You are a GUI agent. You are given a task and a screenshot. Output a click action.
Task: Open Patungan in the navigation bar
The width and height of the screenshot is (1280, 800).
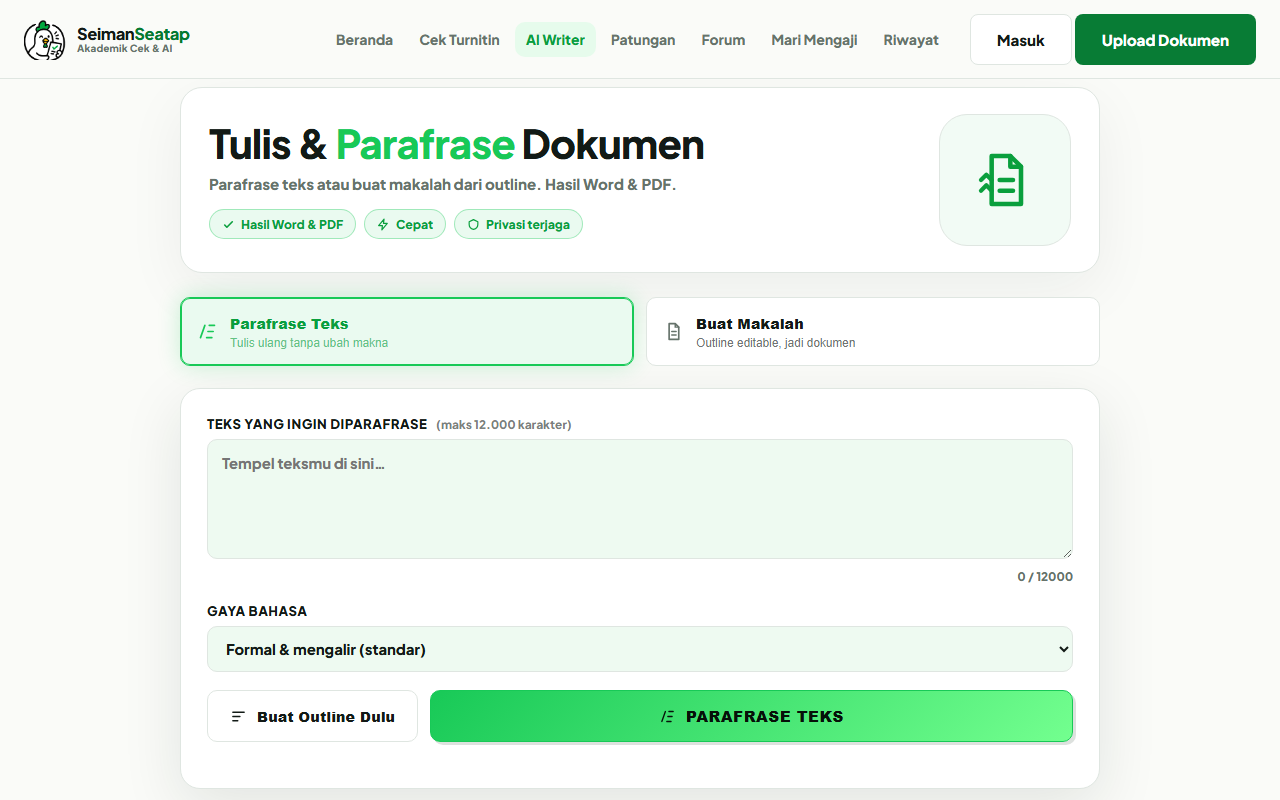coord(643,40)
